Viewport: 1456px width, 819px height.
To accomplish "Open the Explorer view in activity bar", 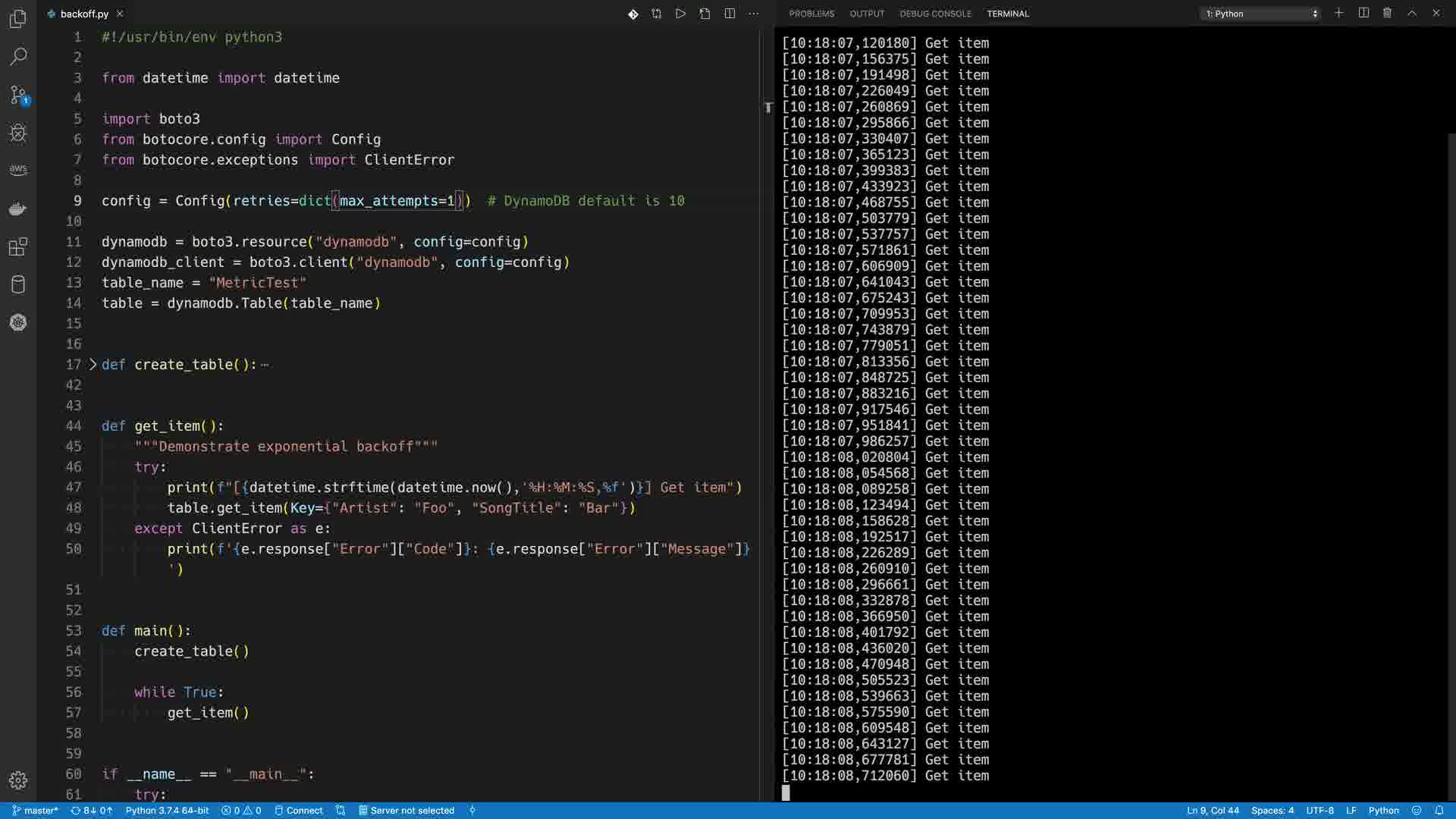I will 18,19.
